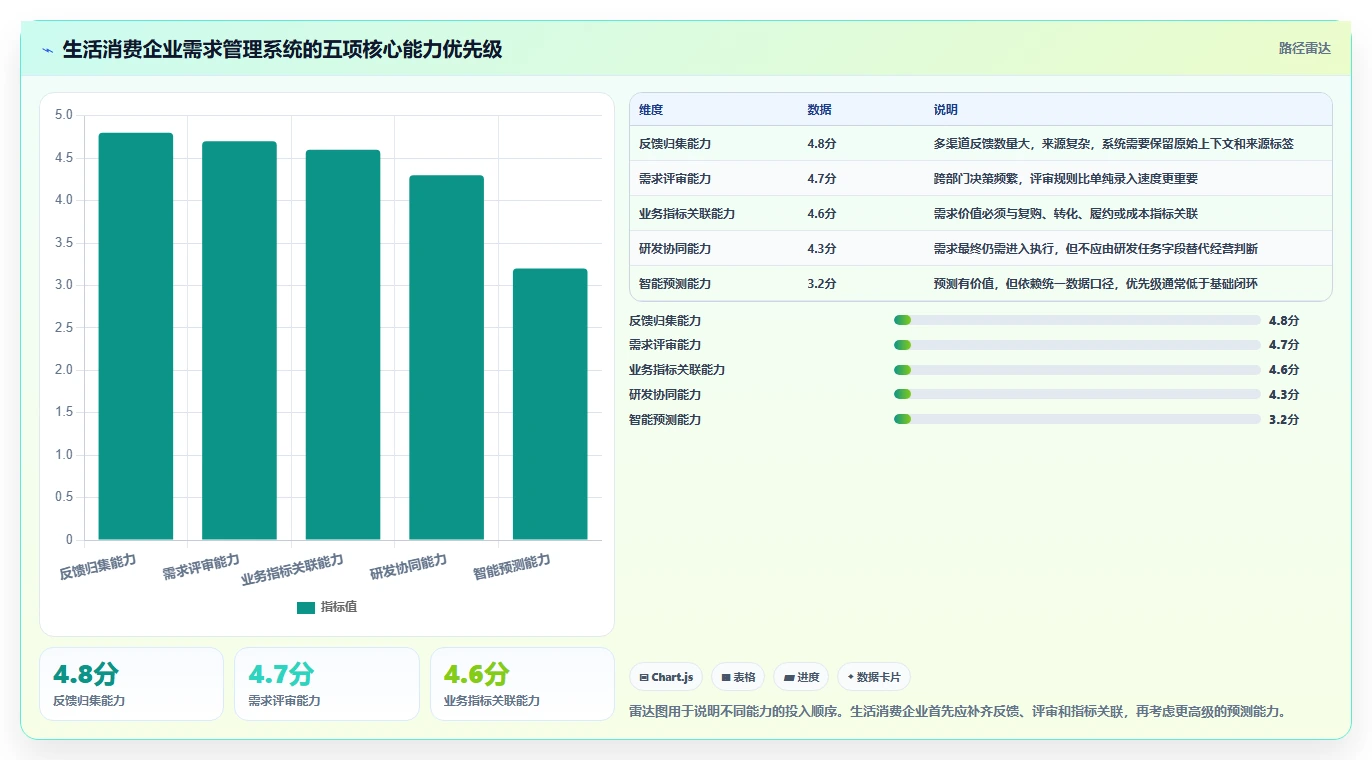
Task: Click the 智能预测能力 progress bar
Action: pos(1077,420)
